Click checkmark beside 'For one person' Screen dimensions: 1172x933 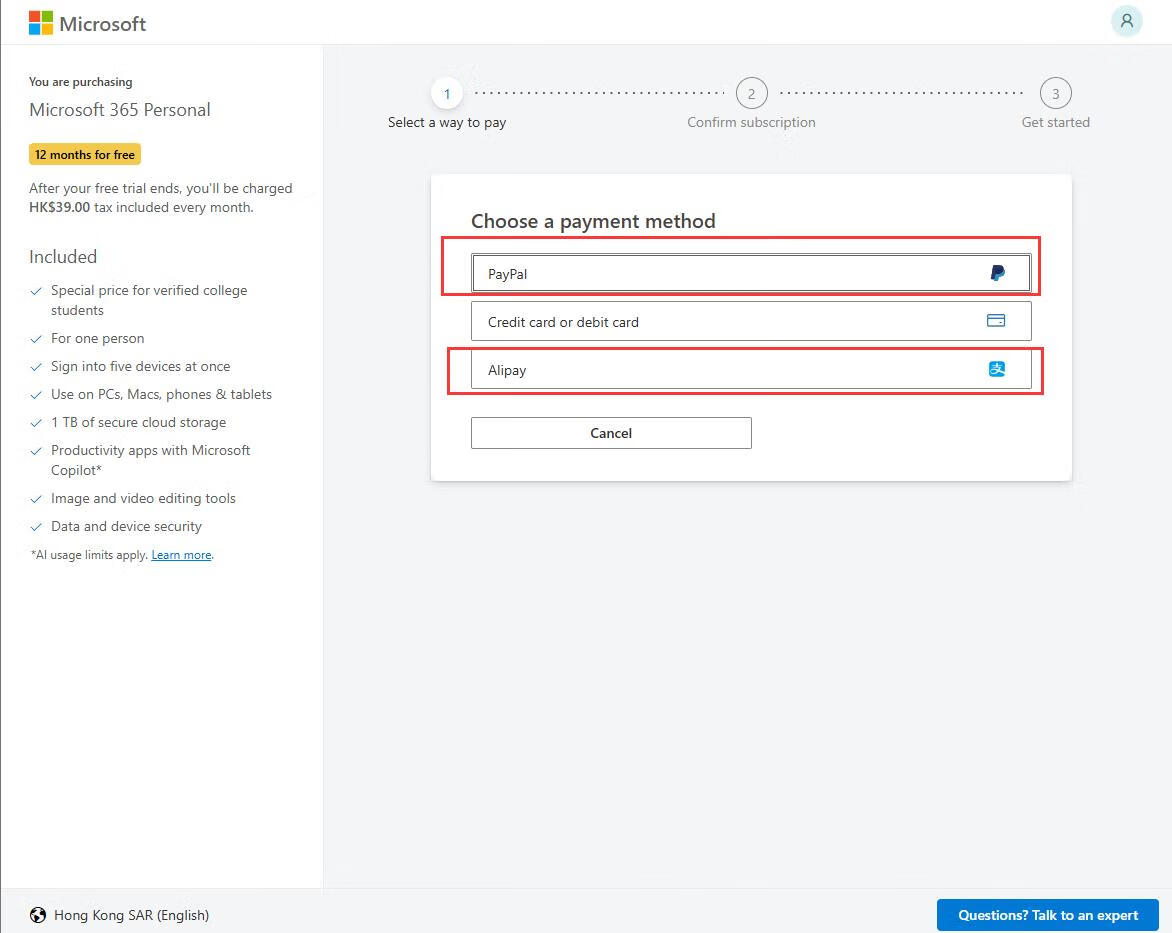pos(36,339)
